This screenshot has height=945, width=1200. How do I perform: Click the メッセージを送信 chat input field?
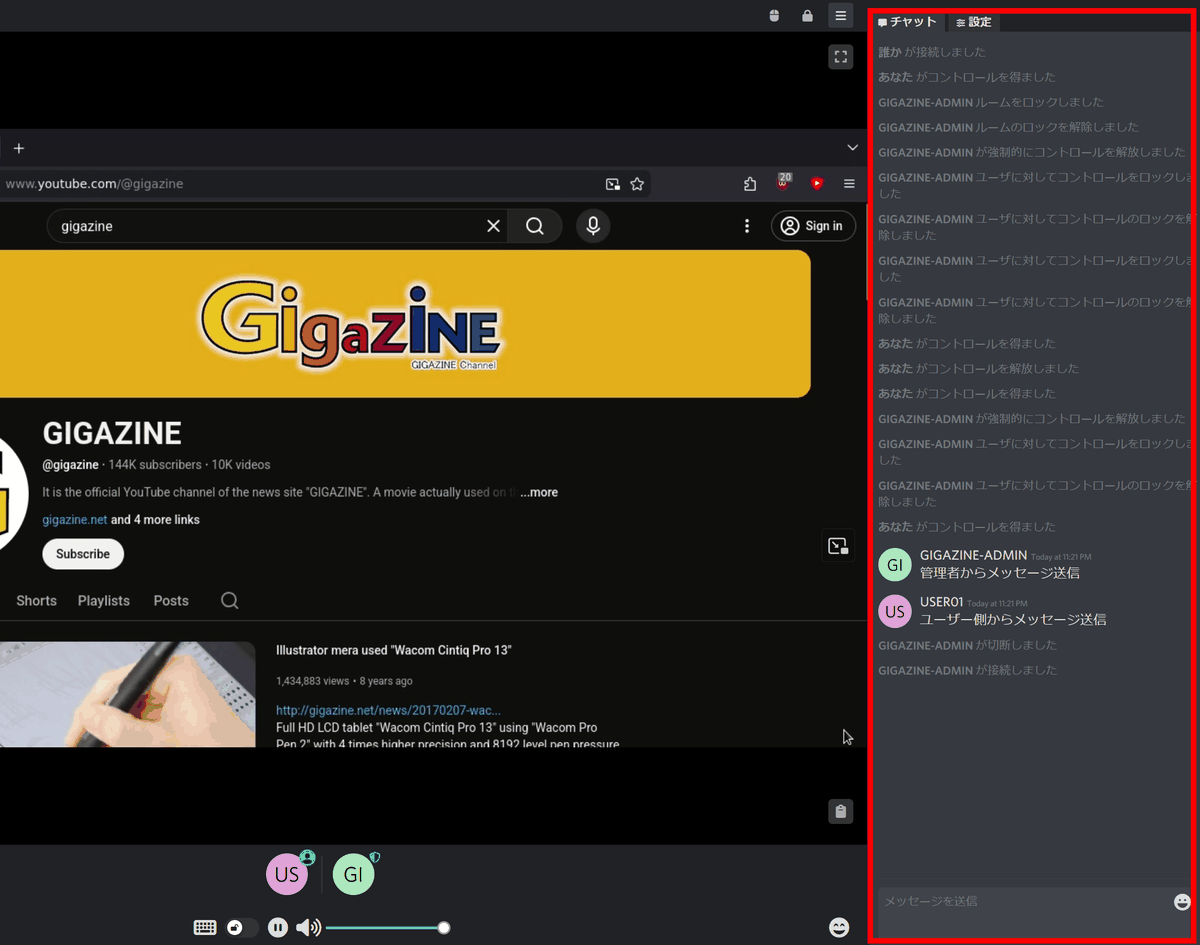(x=1022, y=901)
